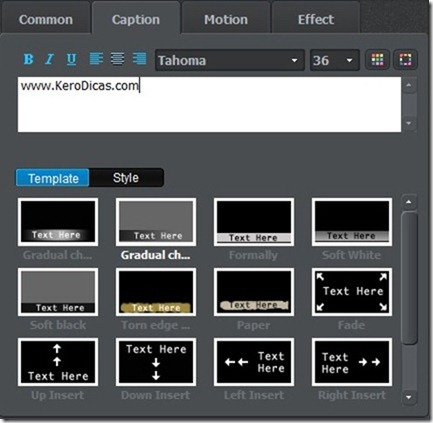This screenshot has height=423, width=433.
Task: Pick the Torn edge template
Action: click(x=156, y=292)
